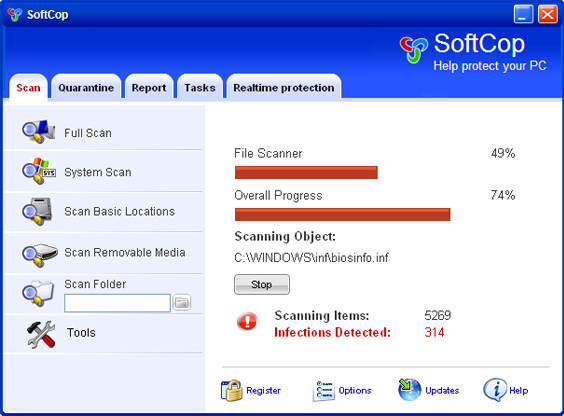Stop the running scan
Screen dimensions: 564x416
(x=262, y=284)
